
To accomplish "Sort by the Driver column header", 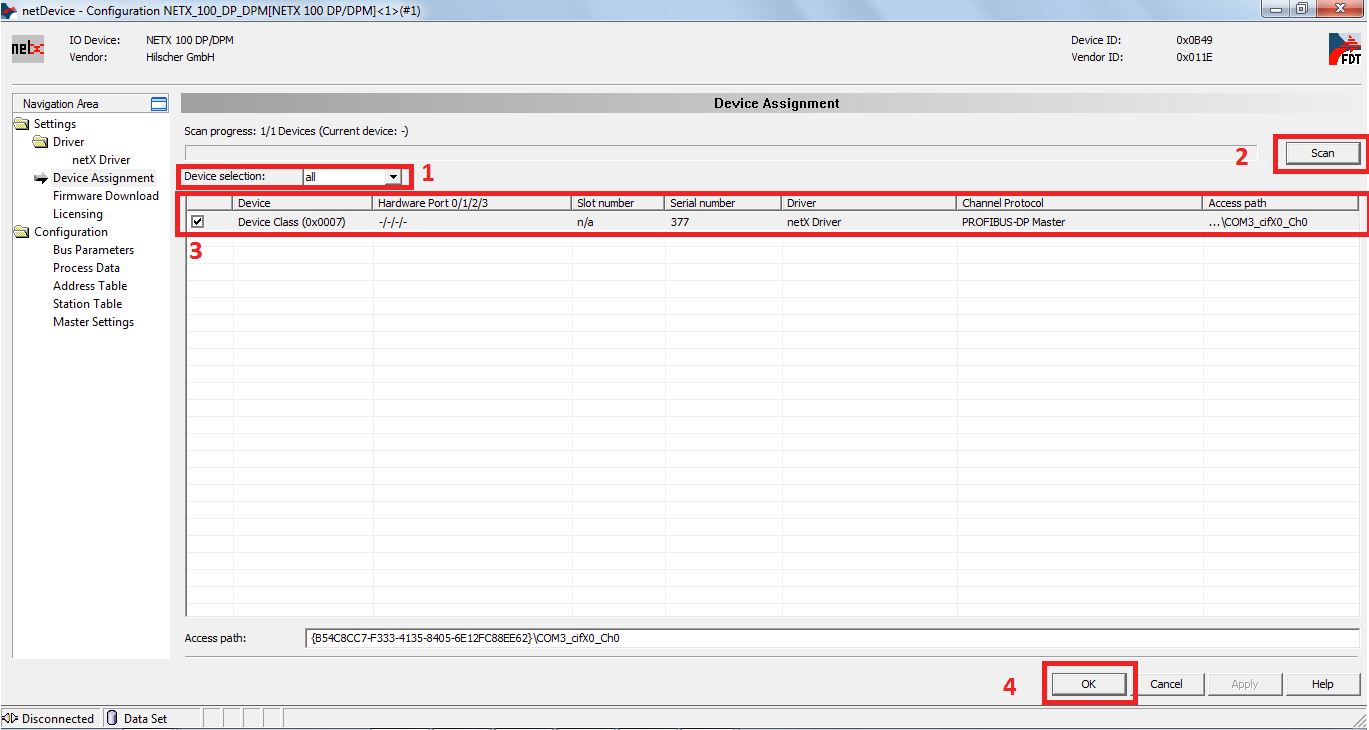I will (x=869, y=203).
